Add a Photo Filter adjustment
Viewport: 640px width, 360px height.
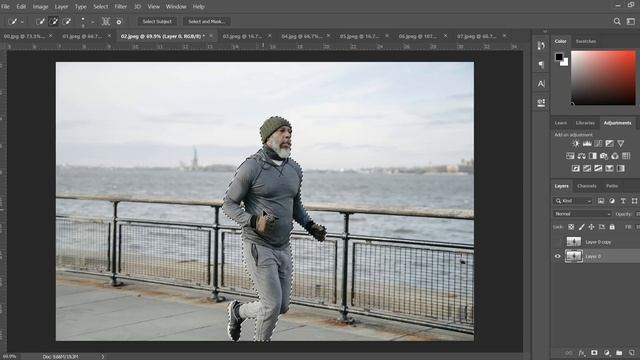pos(604,156)
